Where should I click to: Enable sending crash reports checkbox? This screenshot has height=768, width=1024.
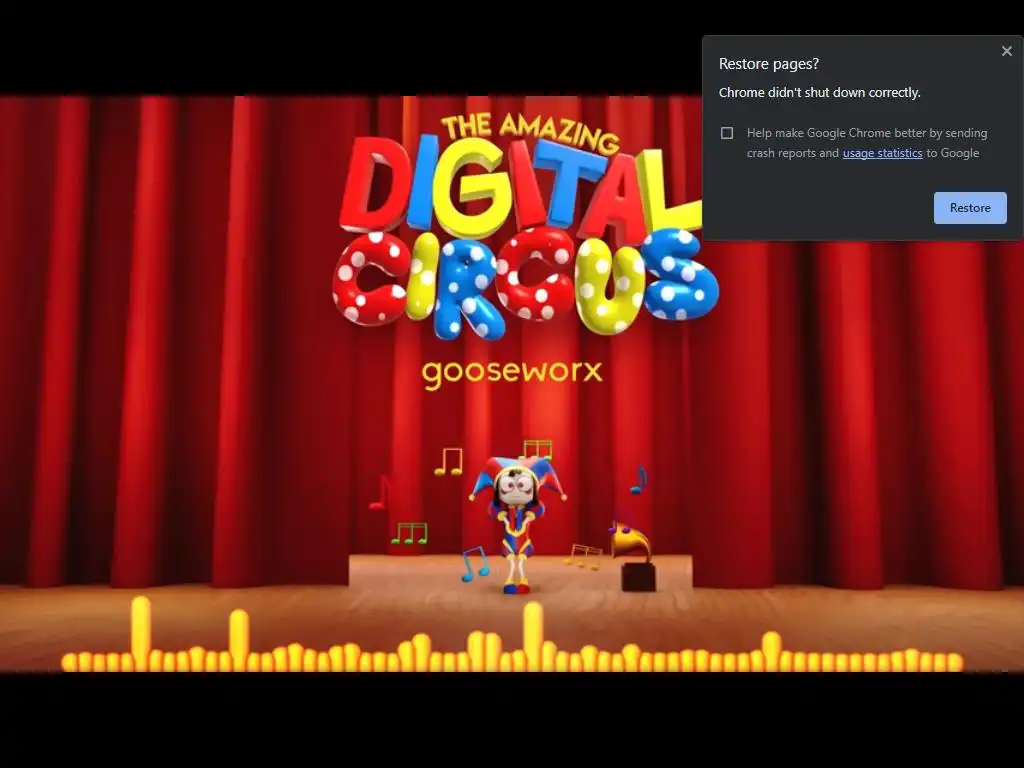[727, 133]
